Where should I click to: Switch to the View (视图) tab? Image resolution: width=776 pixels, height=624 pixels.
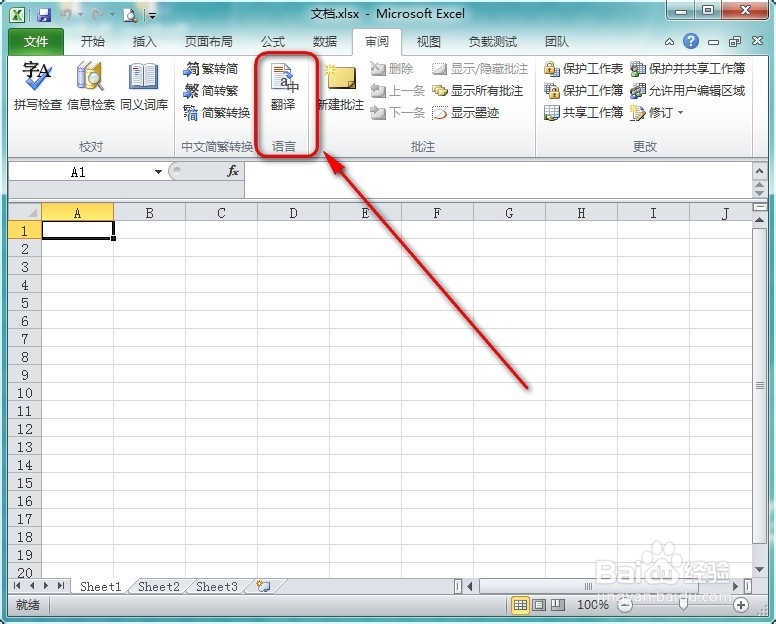click(x=429, y=42)
